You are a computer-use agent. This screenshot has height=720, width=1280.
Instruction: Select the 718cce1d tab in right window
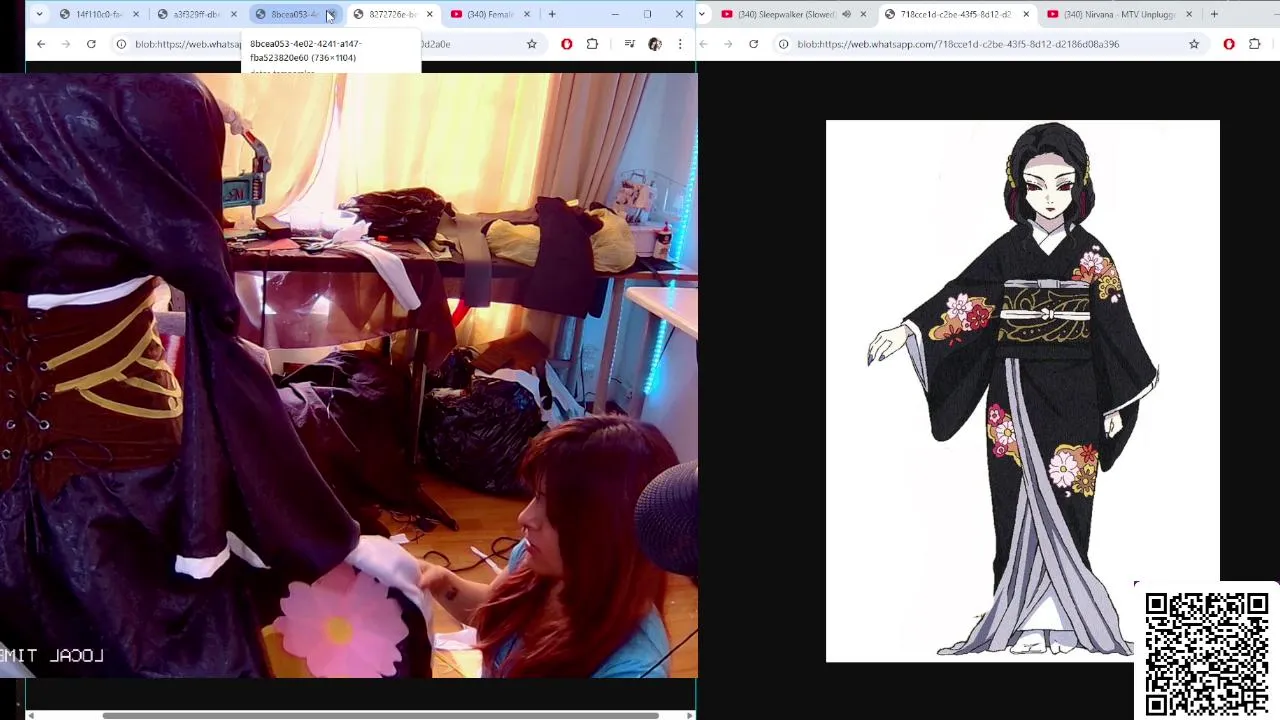955,14
